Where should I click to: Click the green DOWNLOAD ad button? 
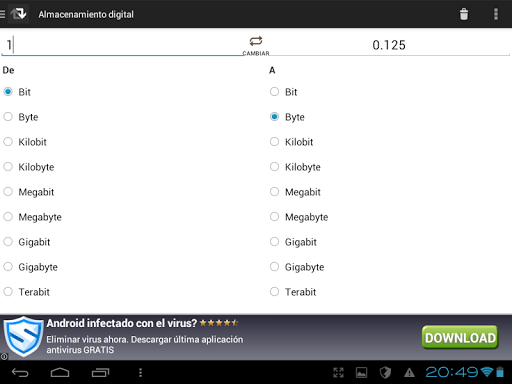460,337
